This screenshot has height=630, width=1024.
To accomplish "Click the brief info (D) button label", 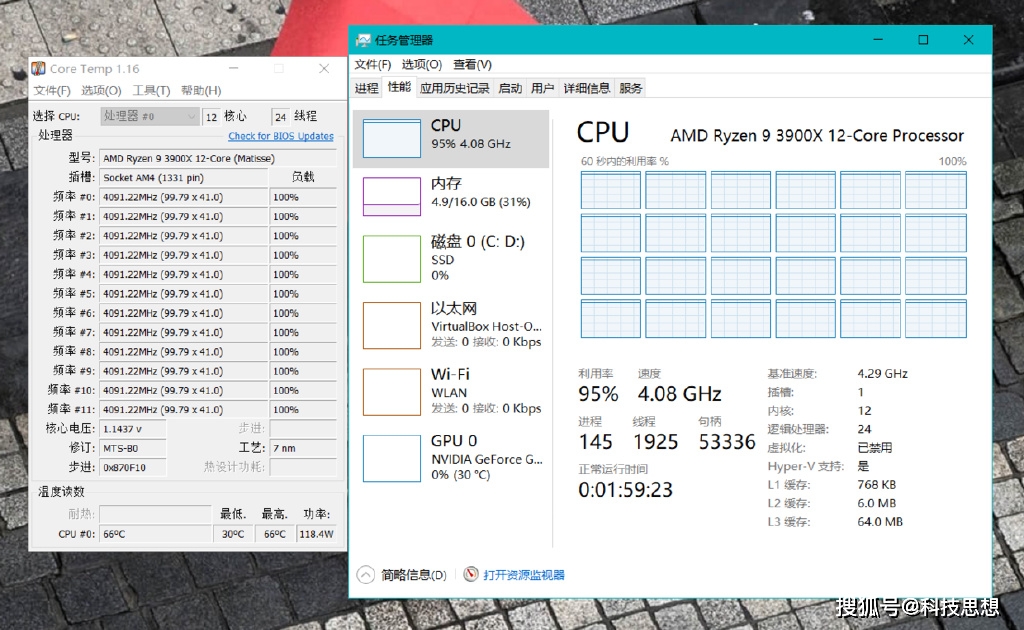I will (x=414, y=575).
